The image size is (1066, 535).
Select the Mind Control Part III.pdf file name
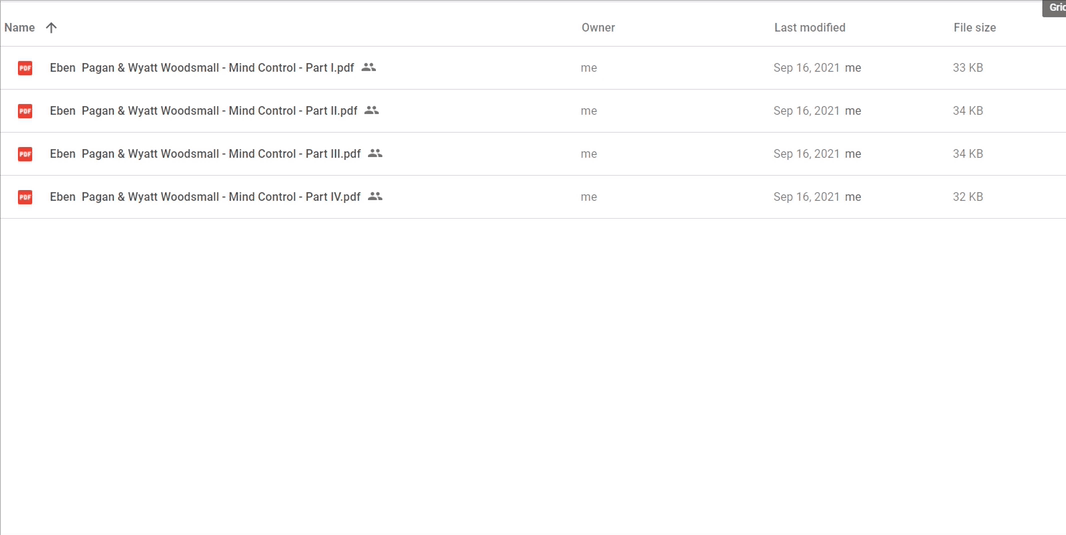click(x=205, y=154)
